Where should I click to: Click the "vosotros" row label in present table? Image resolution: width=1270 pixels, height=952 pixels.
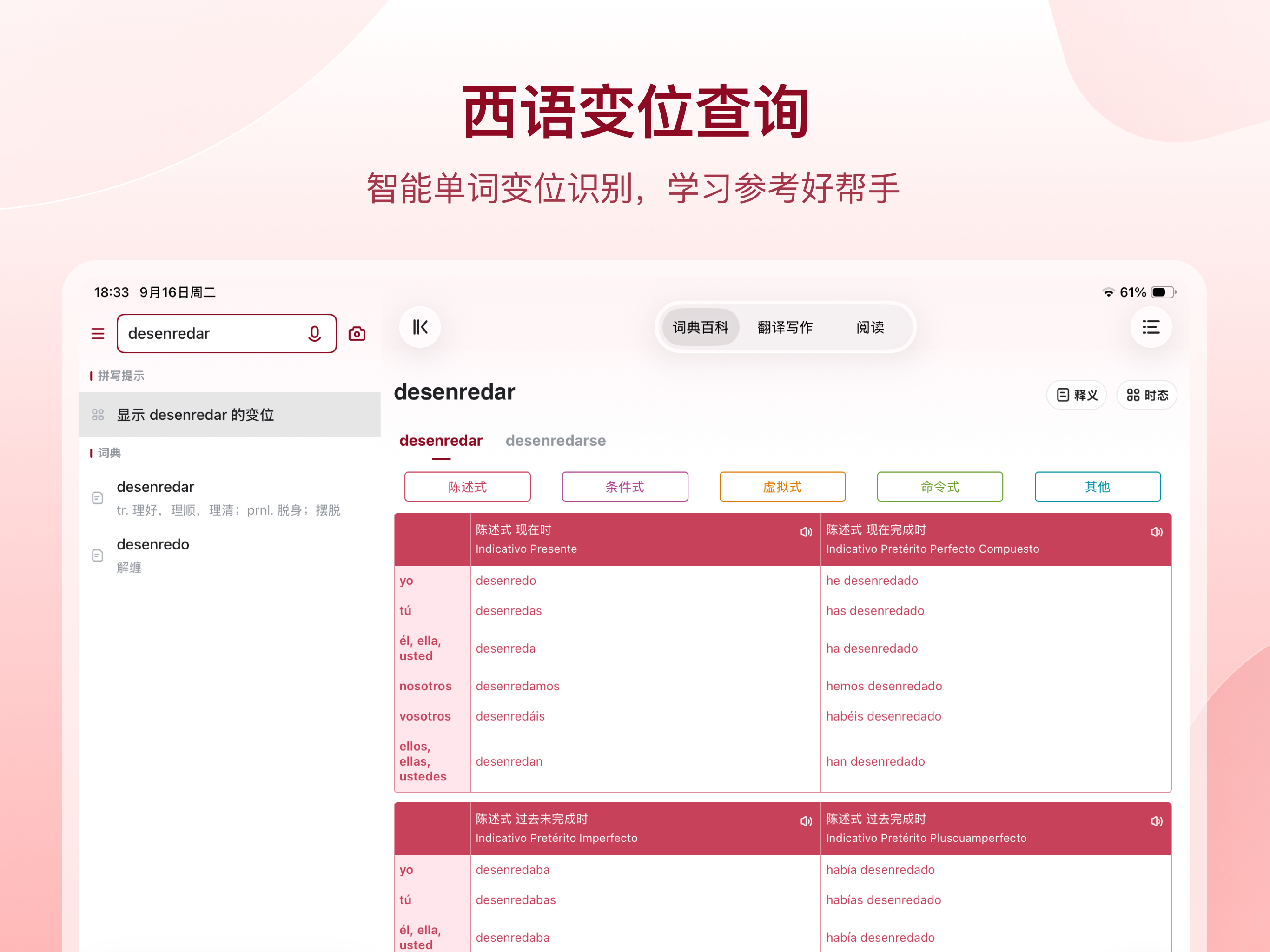425,716
